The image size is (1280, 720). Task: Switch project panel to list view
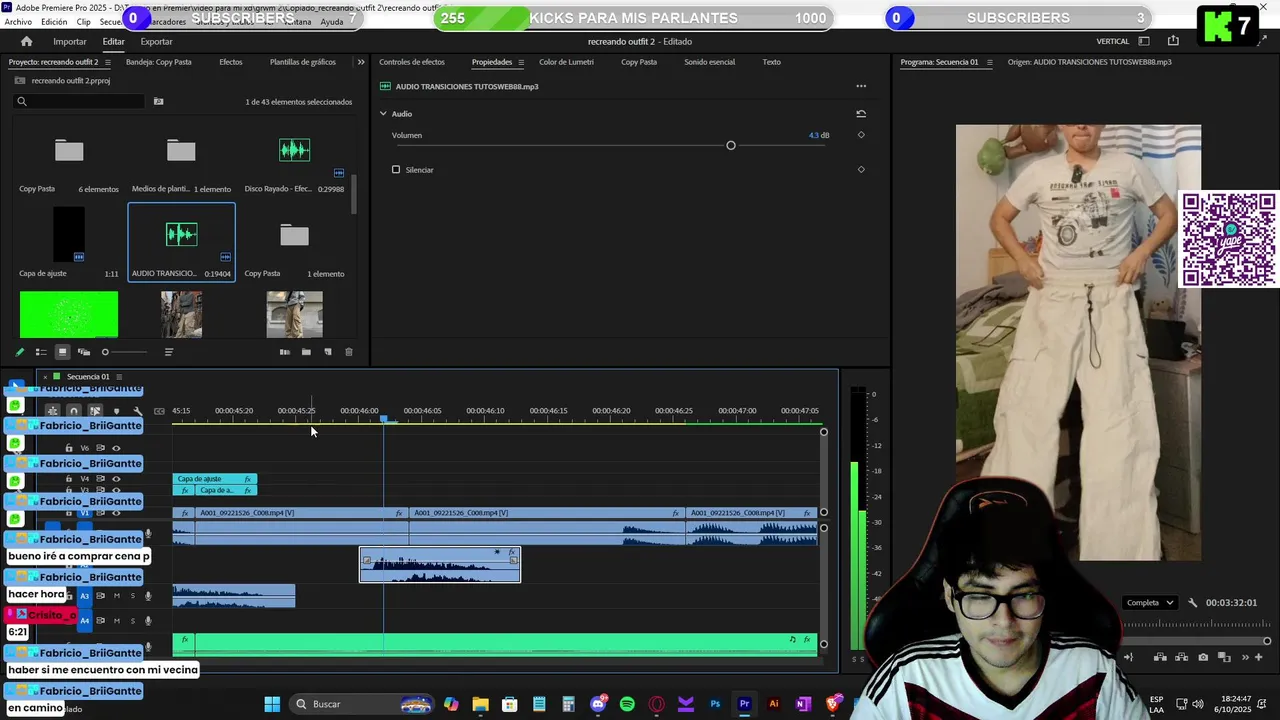41,352
